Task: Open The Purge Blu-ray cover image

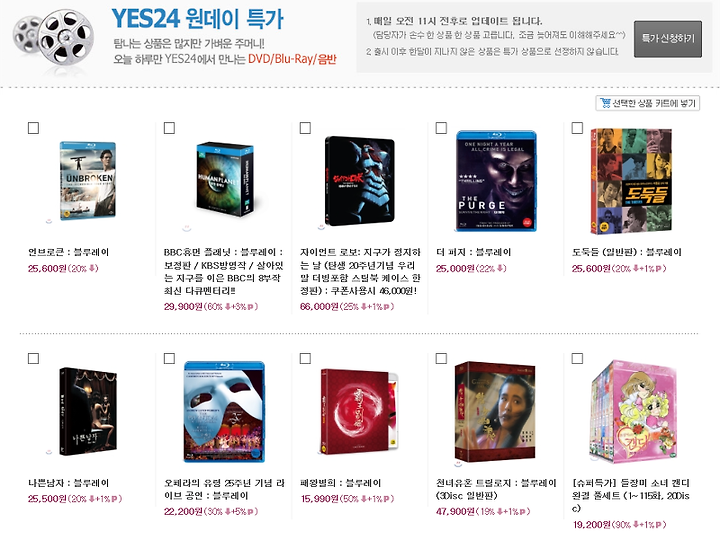Action: pyautogui.click(x=496, y=181)
